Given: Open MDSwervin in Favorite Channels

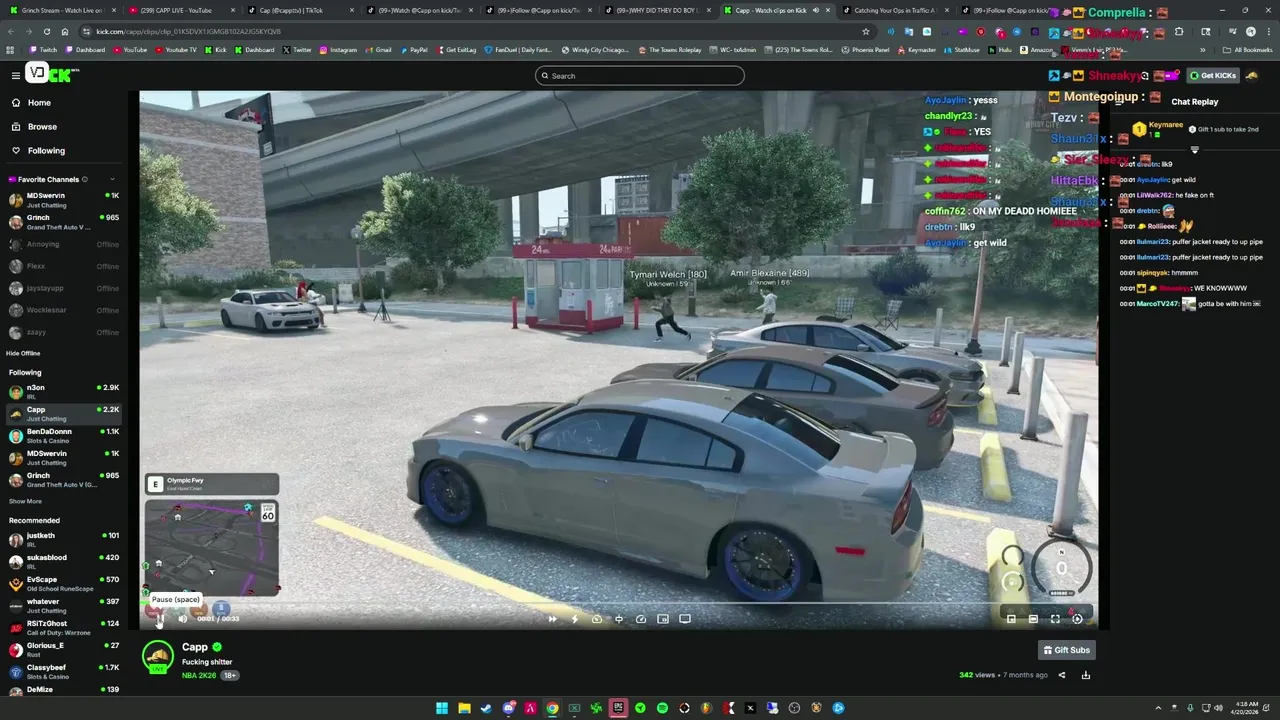Looking at the screenshot, I should click(x=63, y=200).
